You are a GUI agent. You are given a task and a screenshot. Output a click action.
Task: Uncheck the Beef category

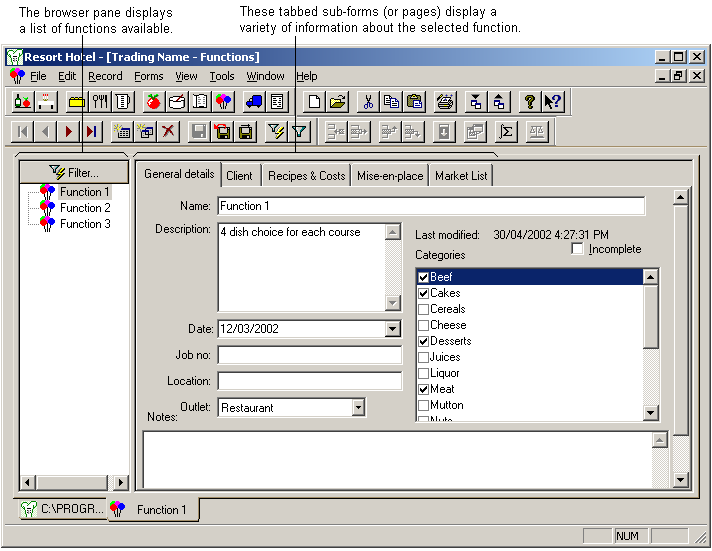point(423,277)
